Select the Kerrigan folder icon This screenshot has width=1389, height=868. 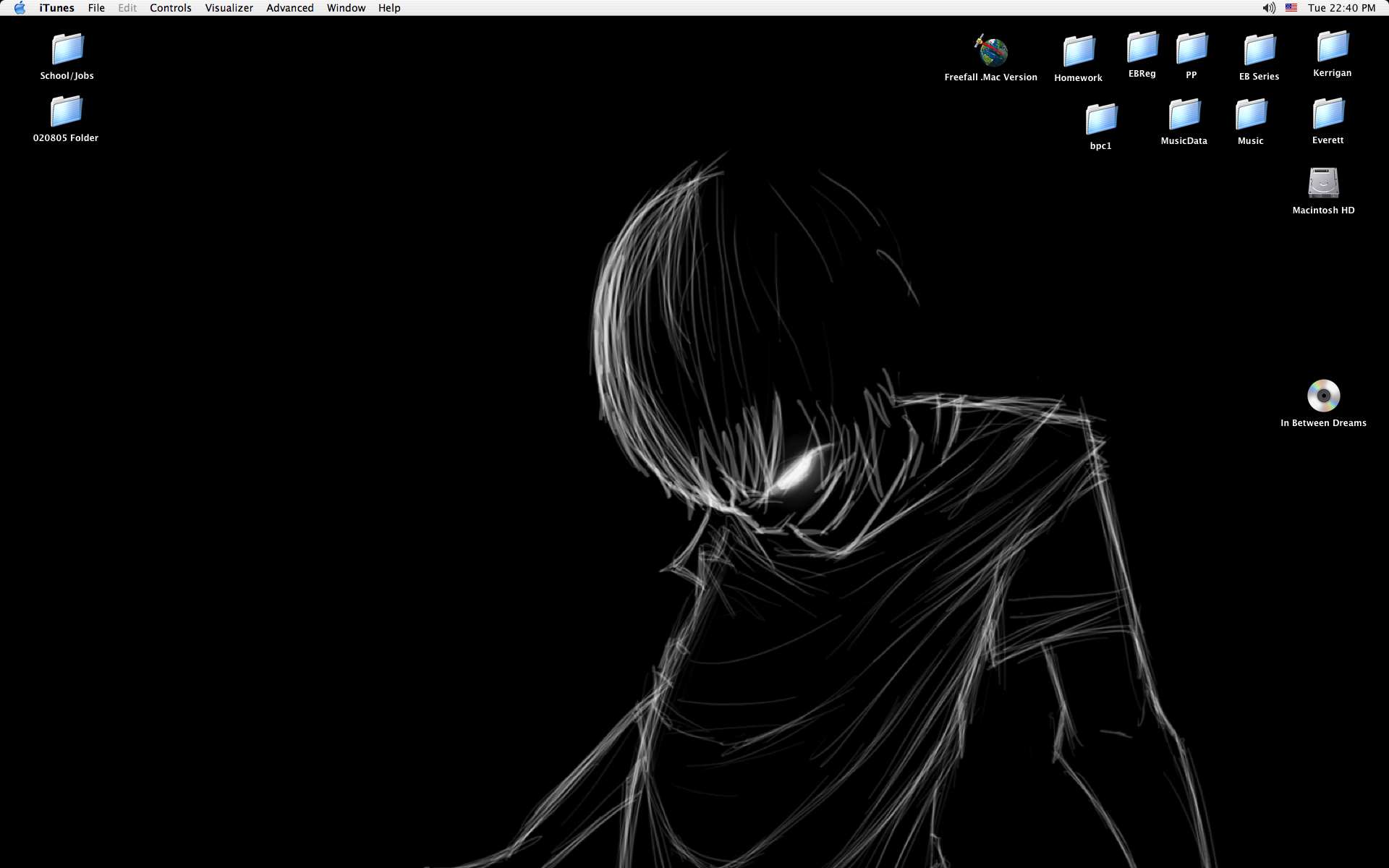(1333, 46)
